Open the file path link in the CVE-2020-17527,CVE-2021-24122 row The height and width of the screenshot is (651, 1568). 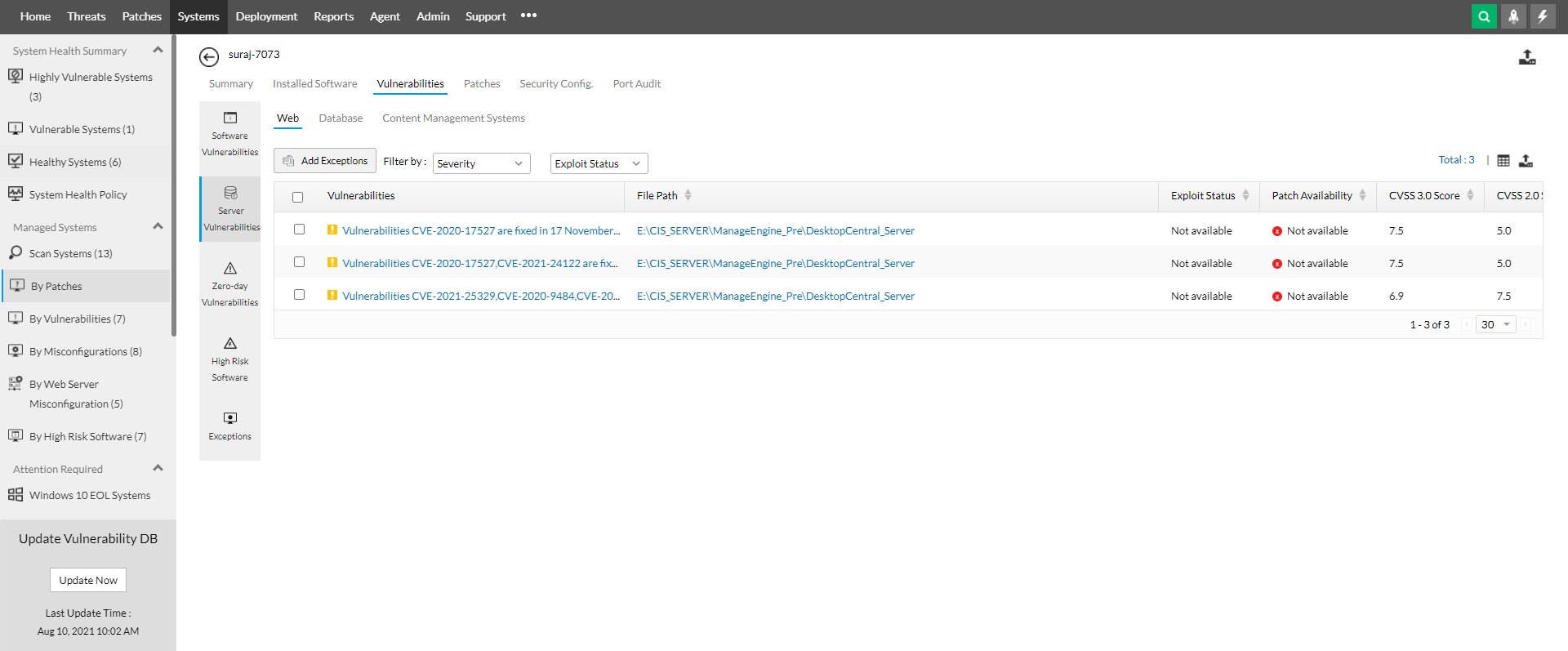pyautogui.click(x=776, y=264)
